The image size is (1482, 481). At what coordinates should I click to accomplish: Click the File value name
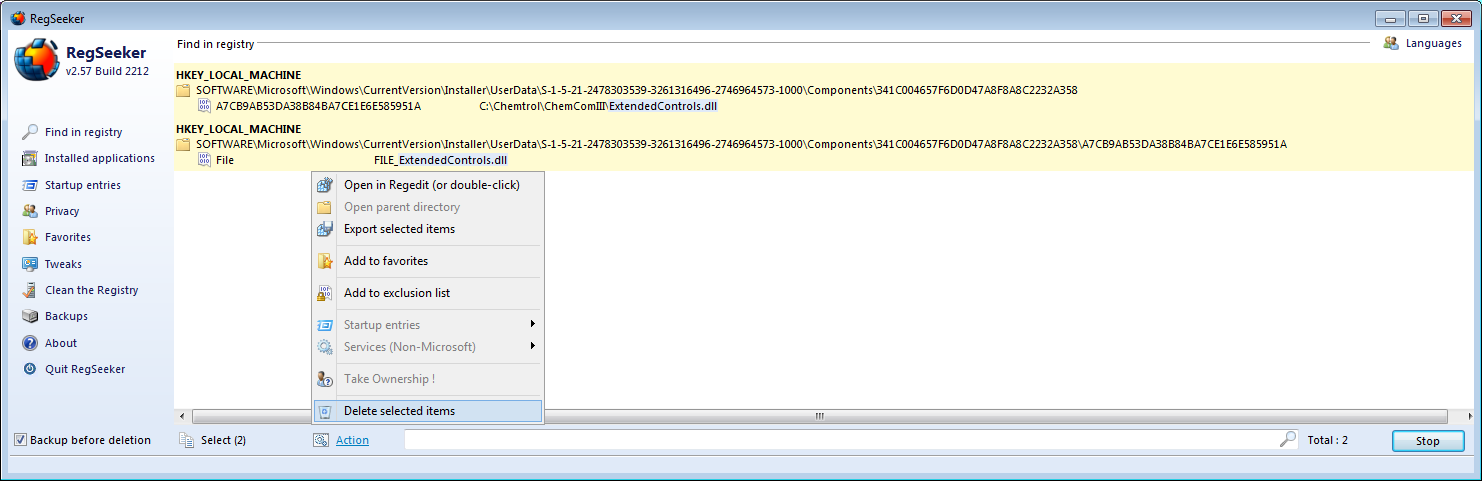[225, 159]
